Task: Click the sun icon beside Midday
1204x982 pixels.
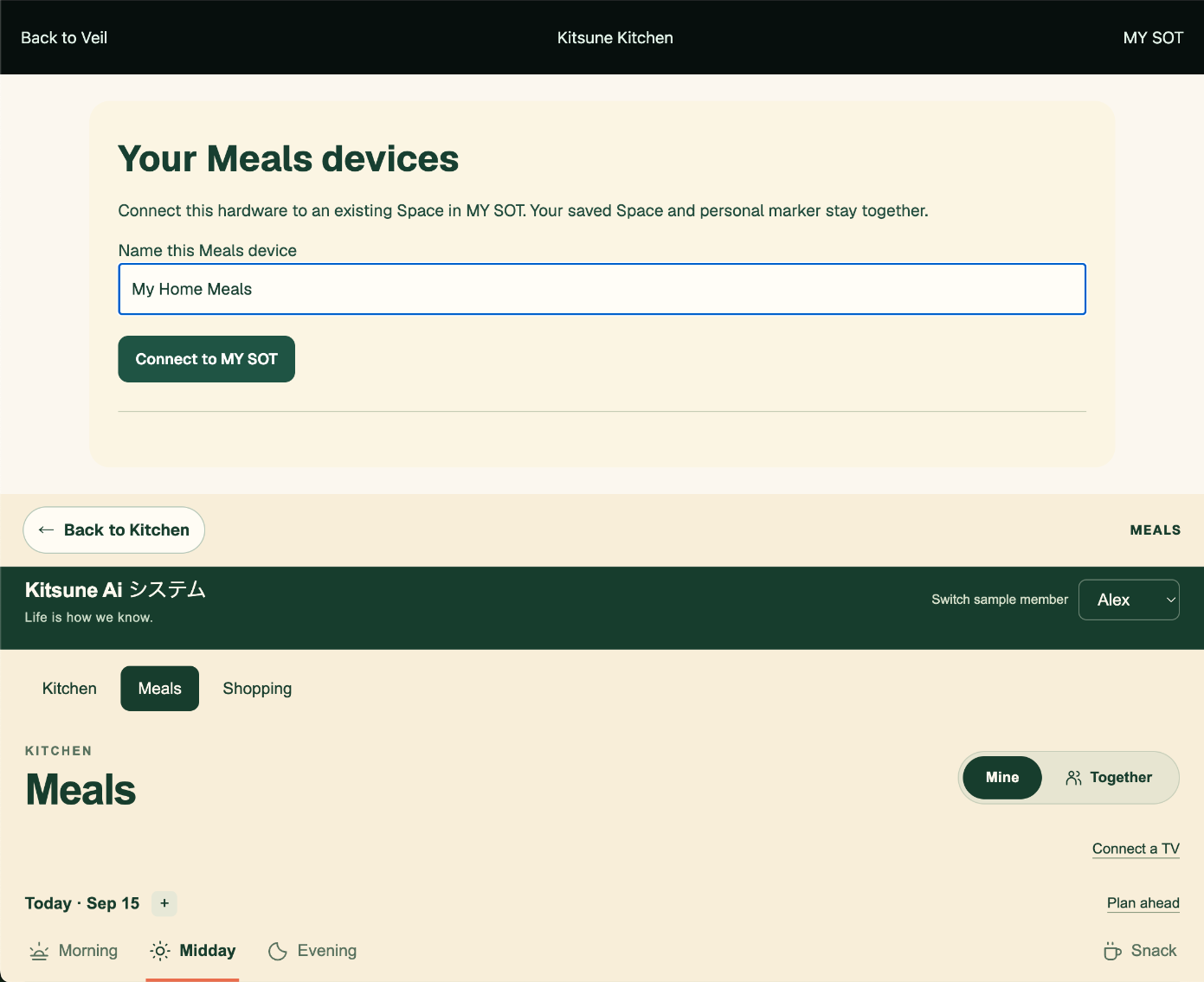Action: (x=160, y=952)
